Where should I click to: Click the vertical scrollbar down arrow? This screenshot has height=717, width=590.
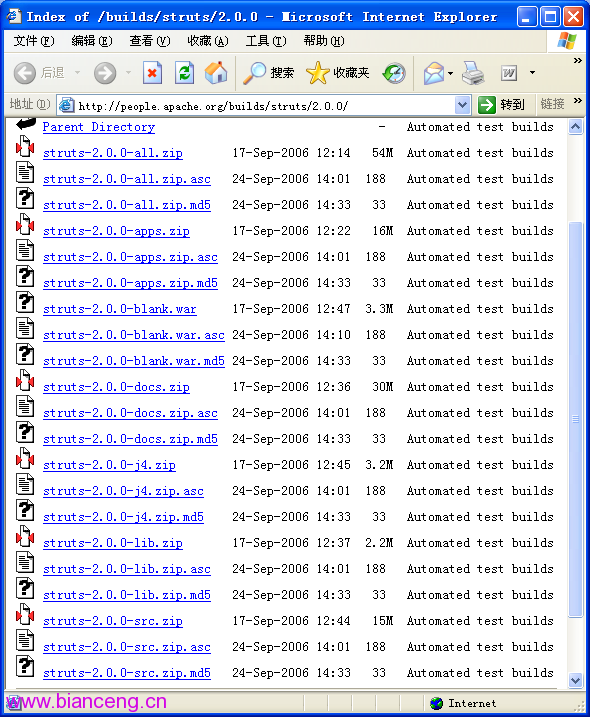pos(575,680)
